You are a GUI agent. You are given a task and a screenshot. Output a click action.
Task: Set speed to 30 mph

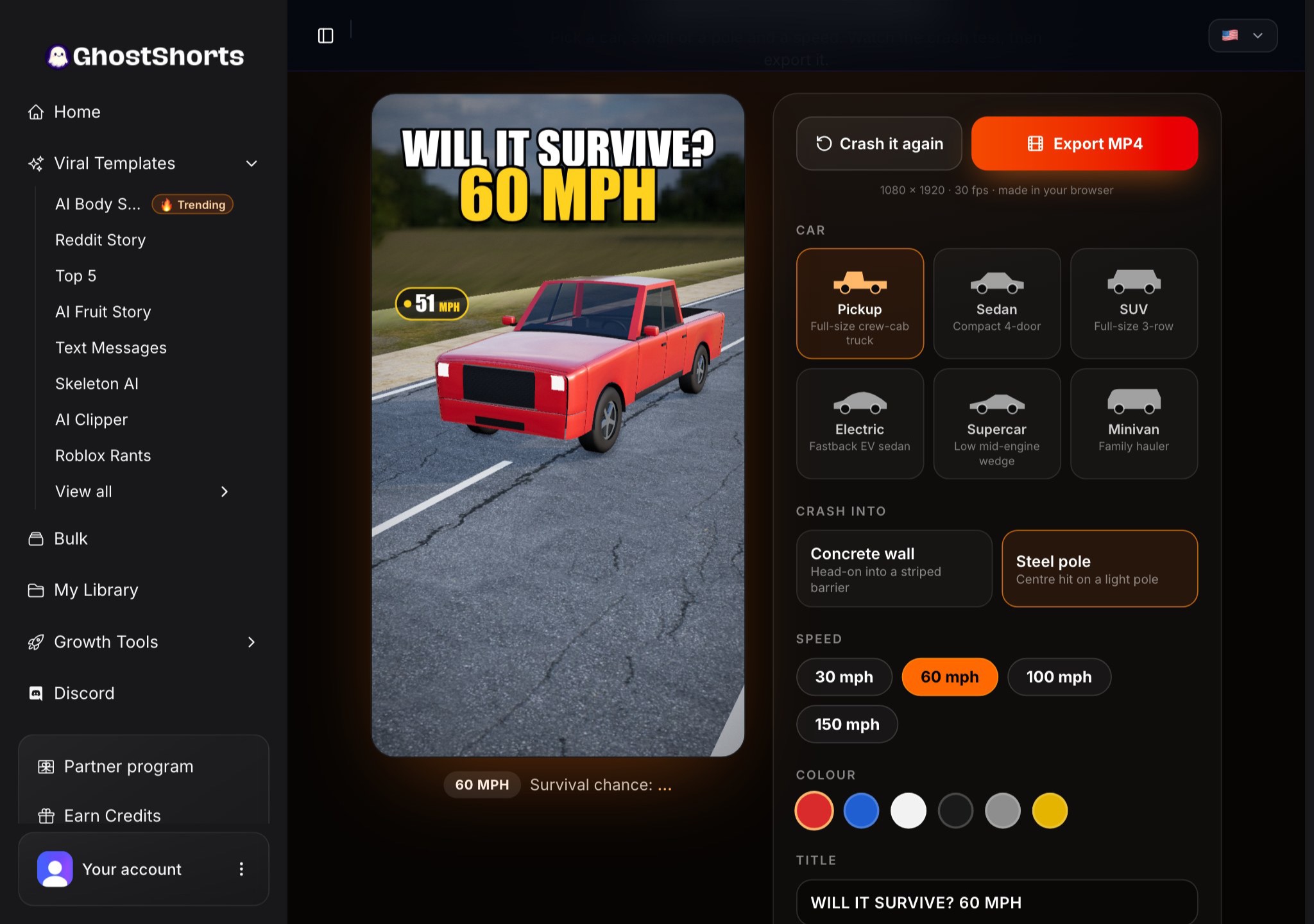(x=844, y=677)
